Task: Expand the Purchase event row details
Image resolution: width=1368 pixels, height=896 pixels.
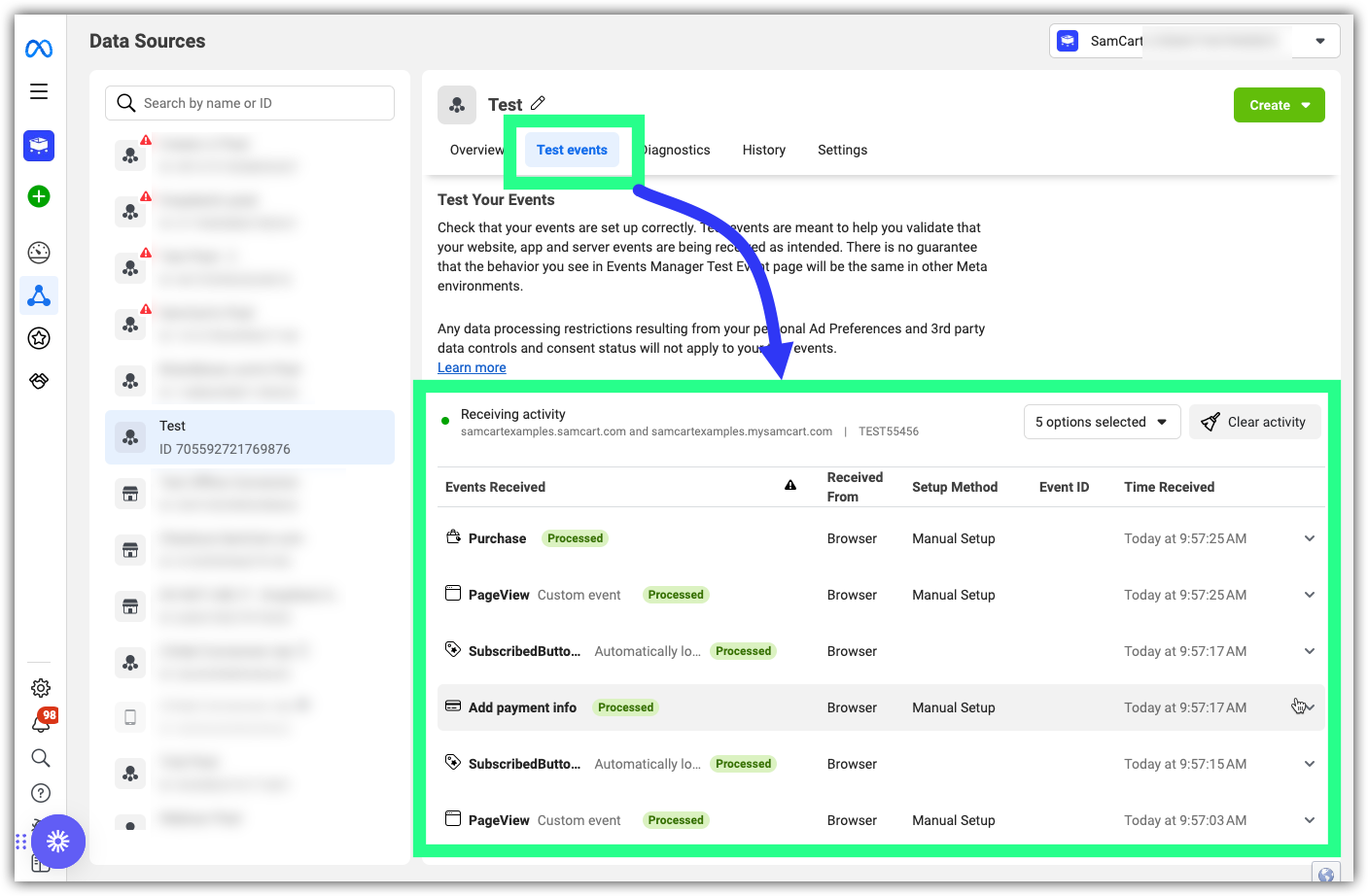Action: [1309, 537]
